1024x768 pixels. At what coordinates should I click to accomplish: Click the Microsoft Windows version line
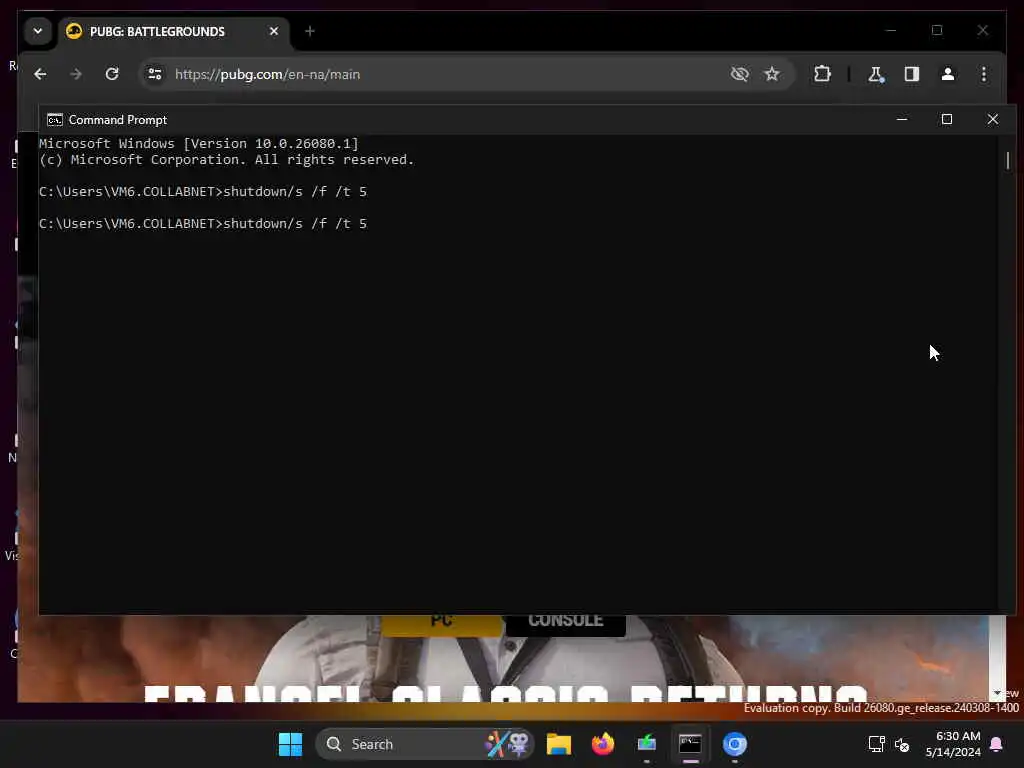pyautogui.click(x=199, y=143)
